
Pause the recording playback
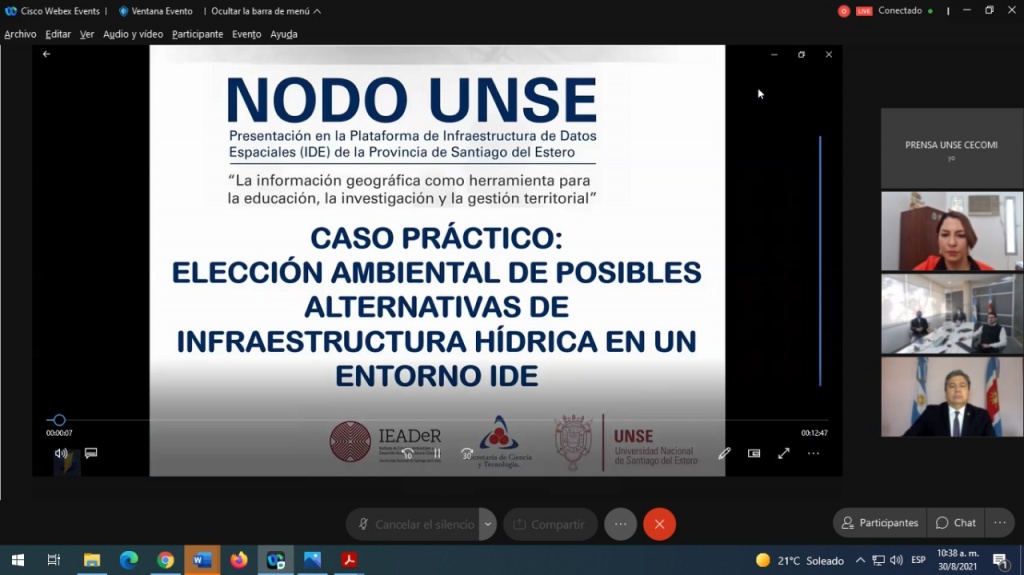(437, 453)
